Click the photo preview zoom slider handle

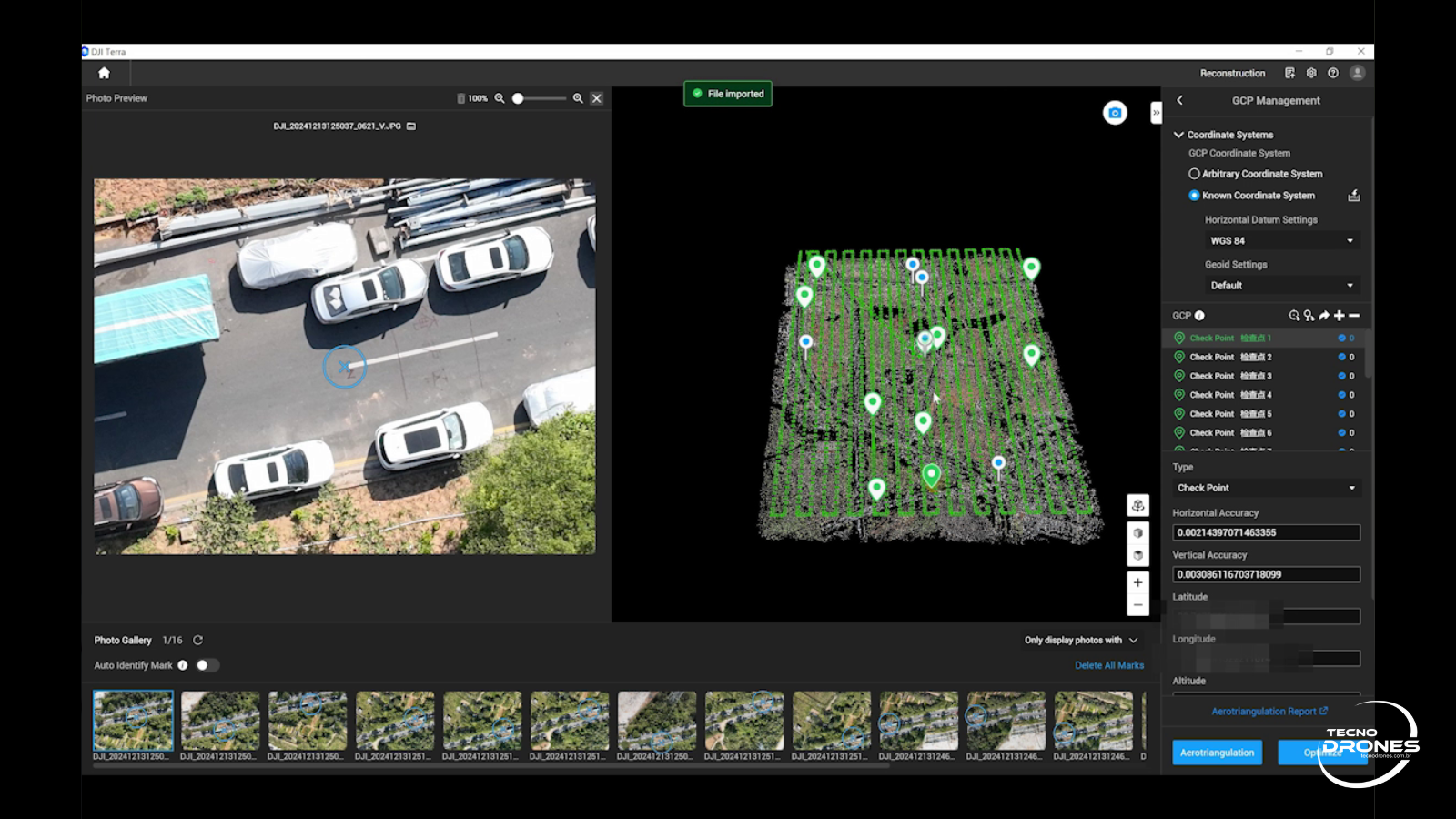(x=518, y=98)
